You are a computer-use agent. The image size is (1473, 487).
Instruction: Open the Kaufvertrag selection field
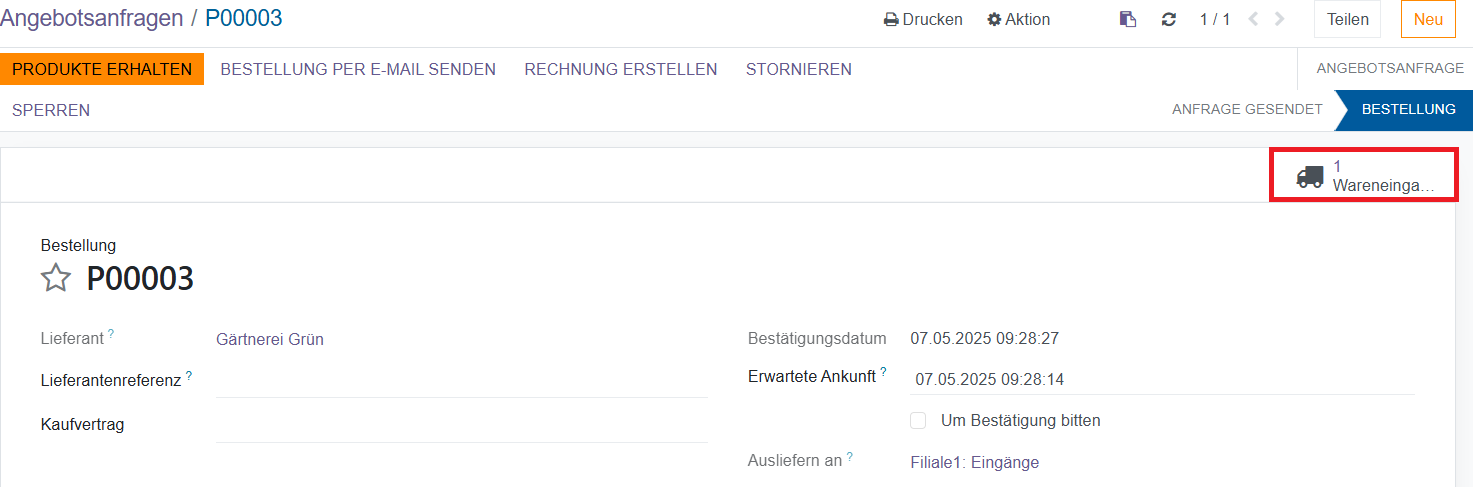461,424
